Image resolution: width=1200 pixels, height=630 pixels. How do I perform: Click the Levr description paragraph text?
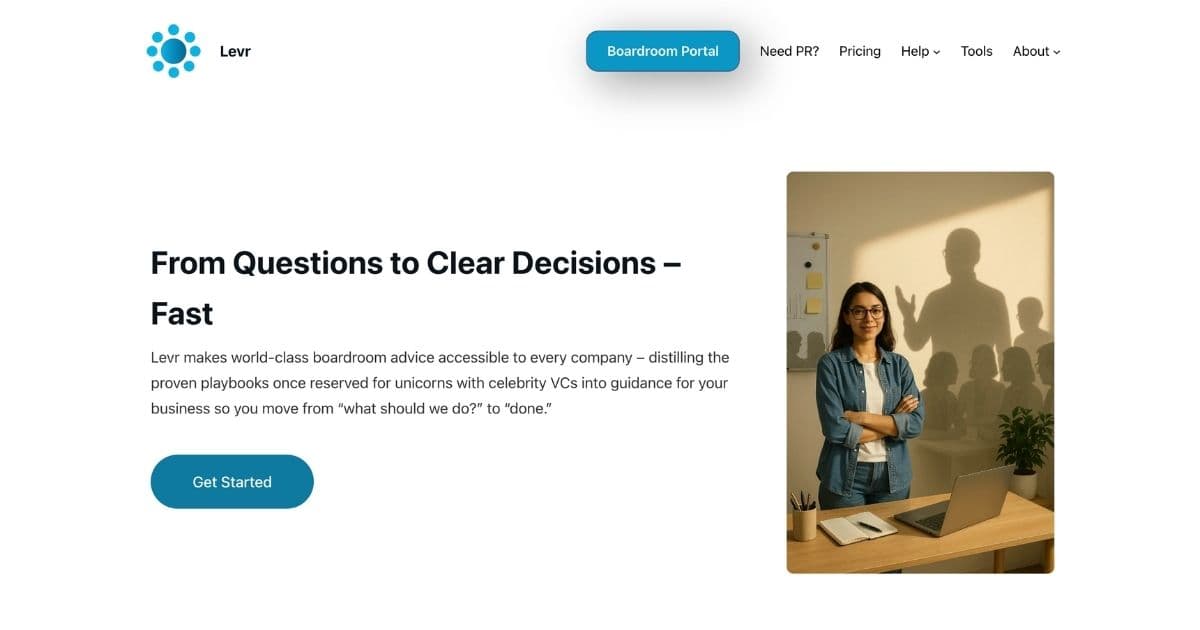(x=440, y=383)
